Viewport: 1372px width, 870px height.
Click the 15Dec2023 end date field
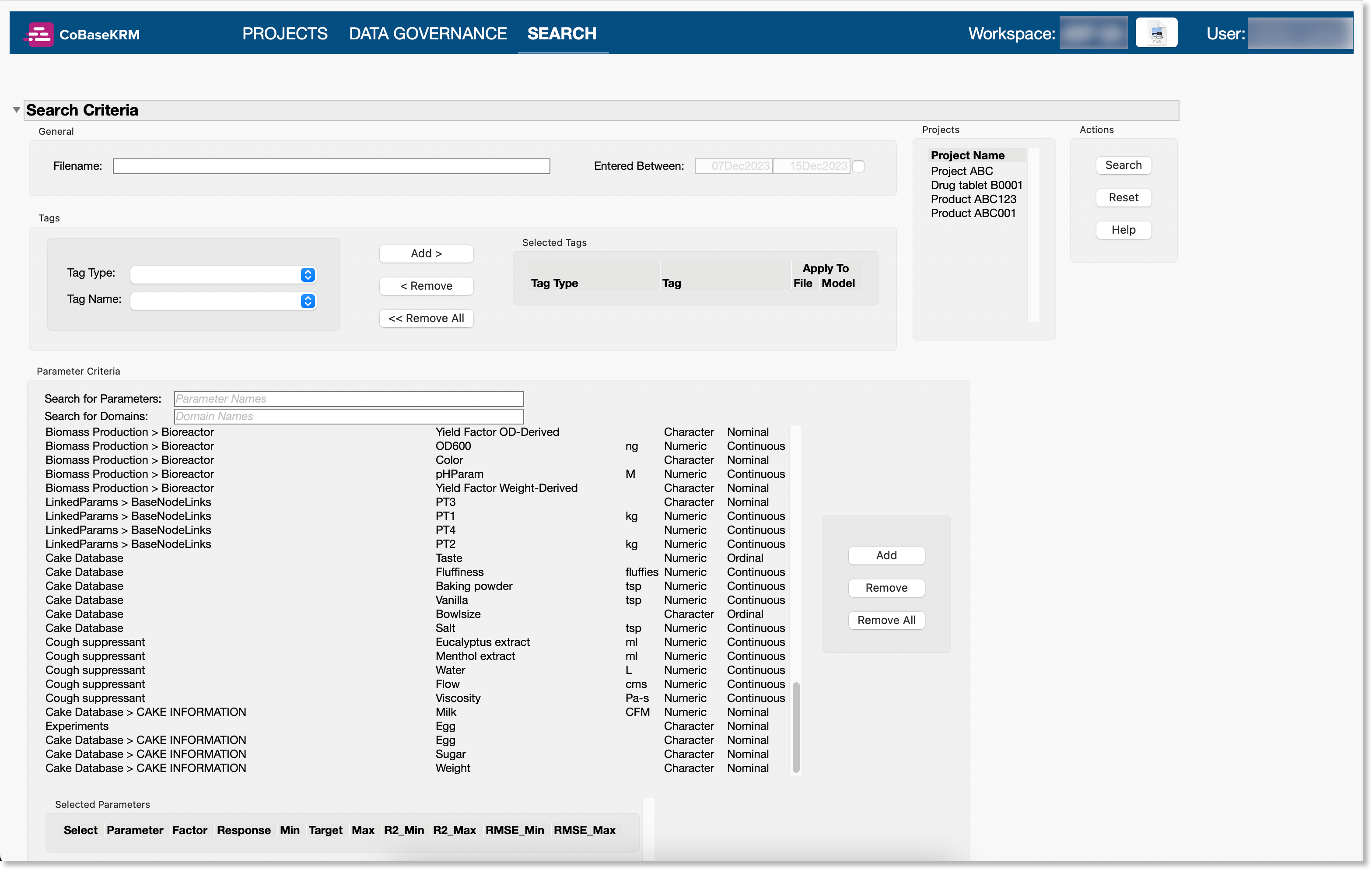812,166
